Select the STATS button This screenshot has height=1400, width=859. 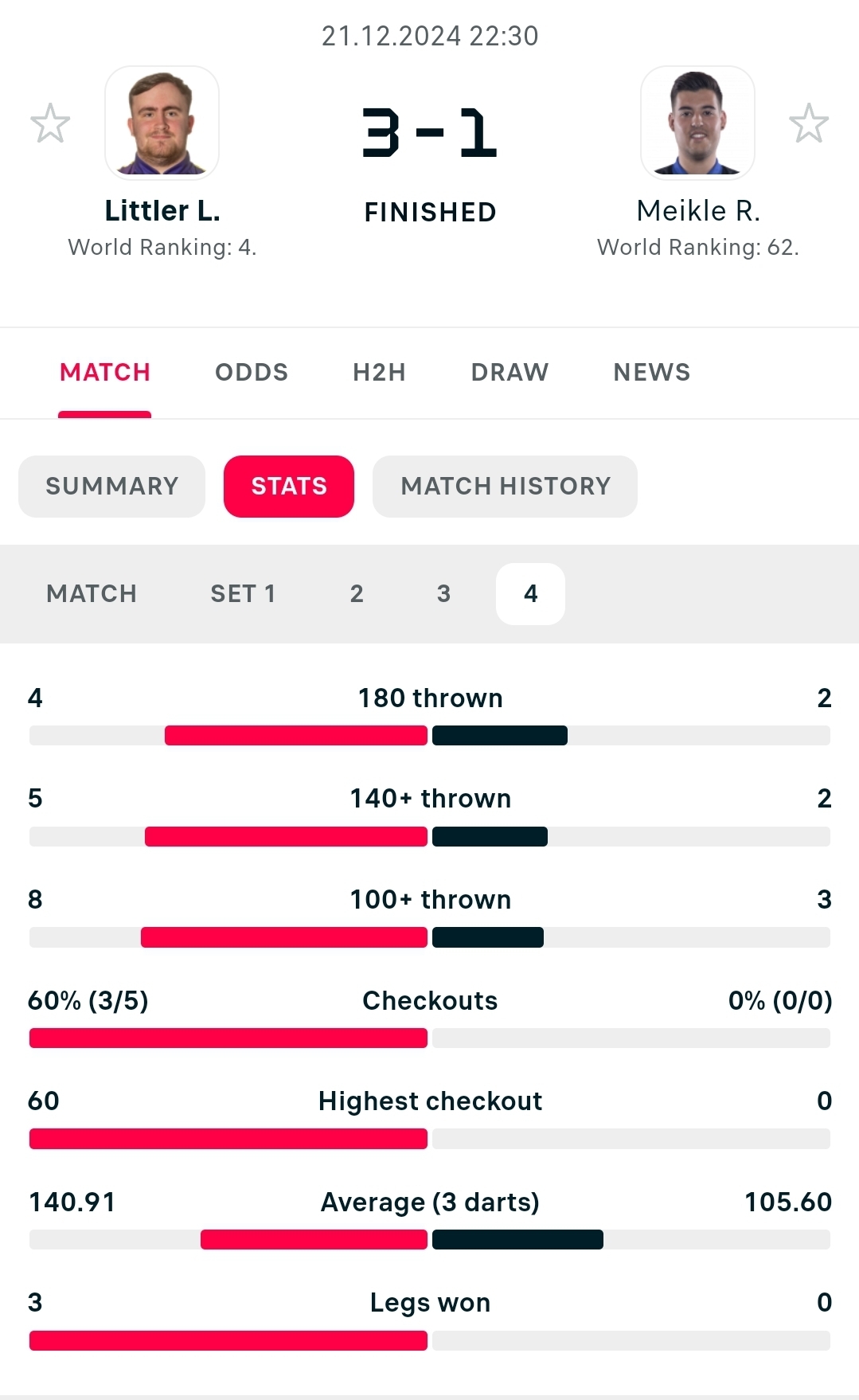(289, 487)
